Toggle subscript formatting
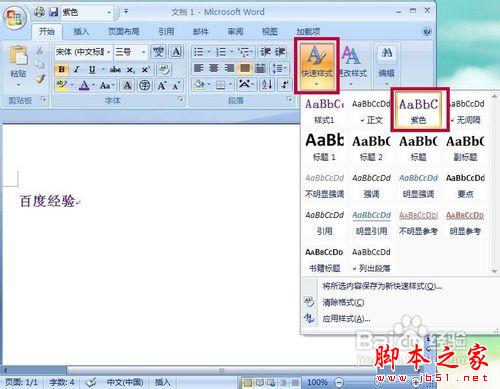Screen dimensions: 500x389 coord(130,70)
